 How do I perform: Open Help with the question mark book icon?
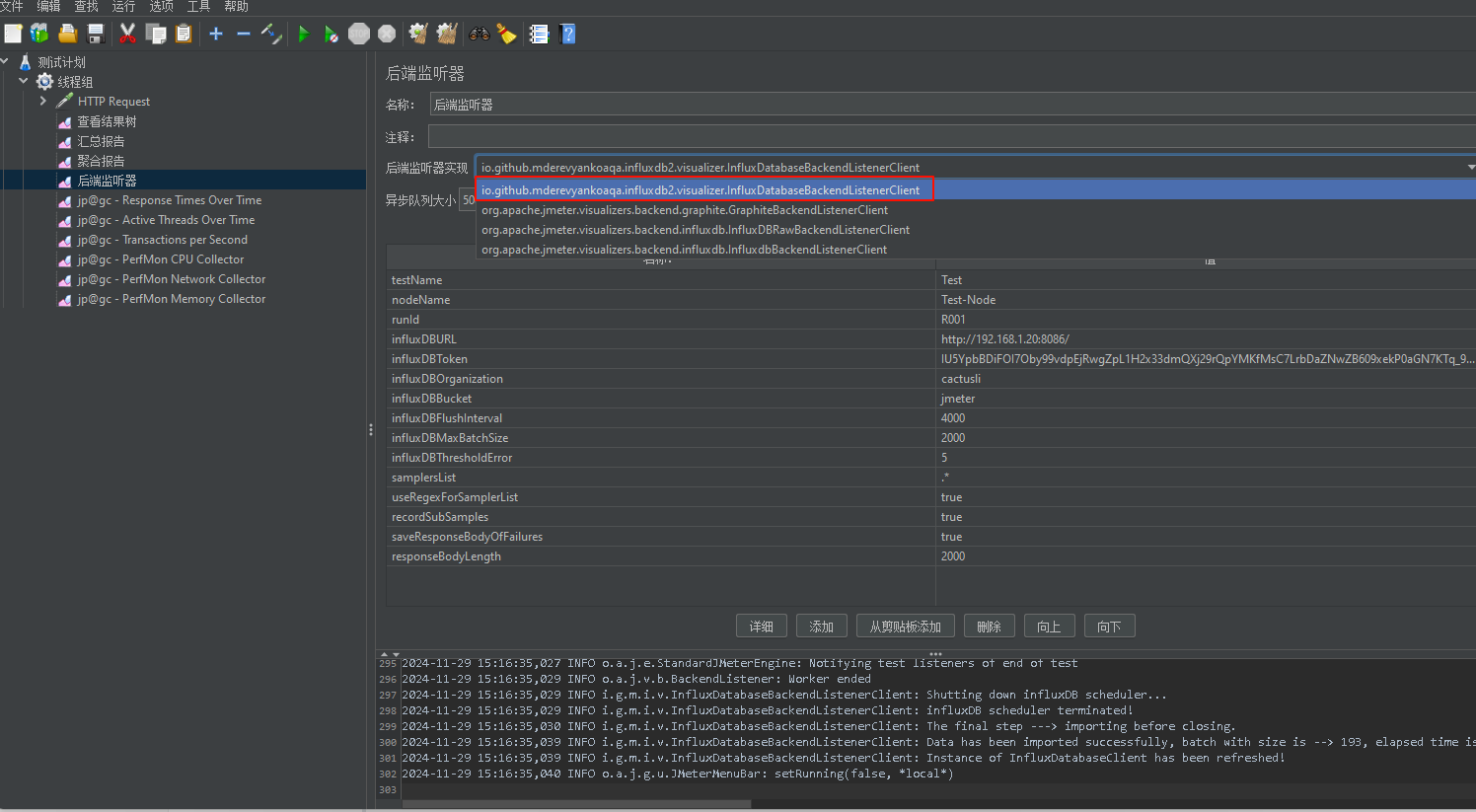pos(567,34)
